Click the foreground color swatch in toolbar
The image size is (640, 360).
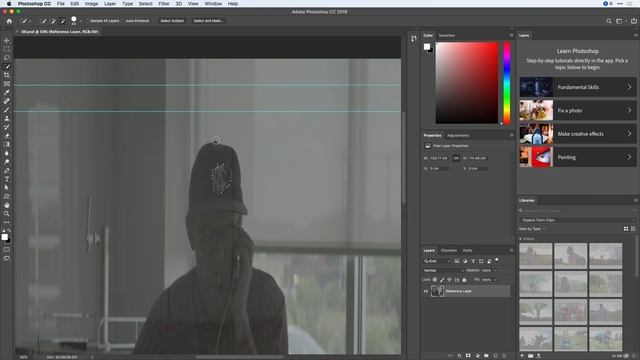4,237
